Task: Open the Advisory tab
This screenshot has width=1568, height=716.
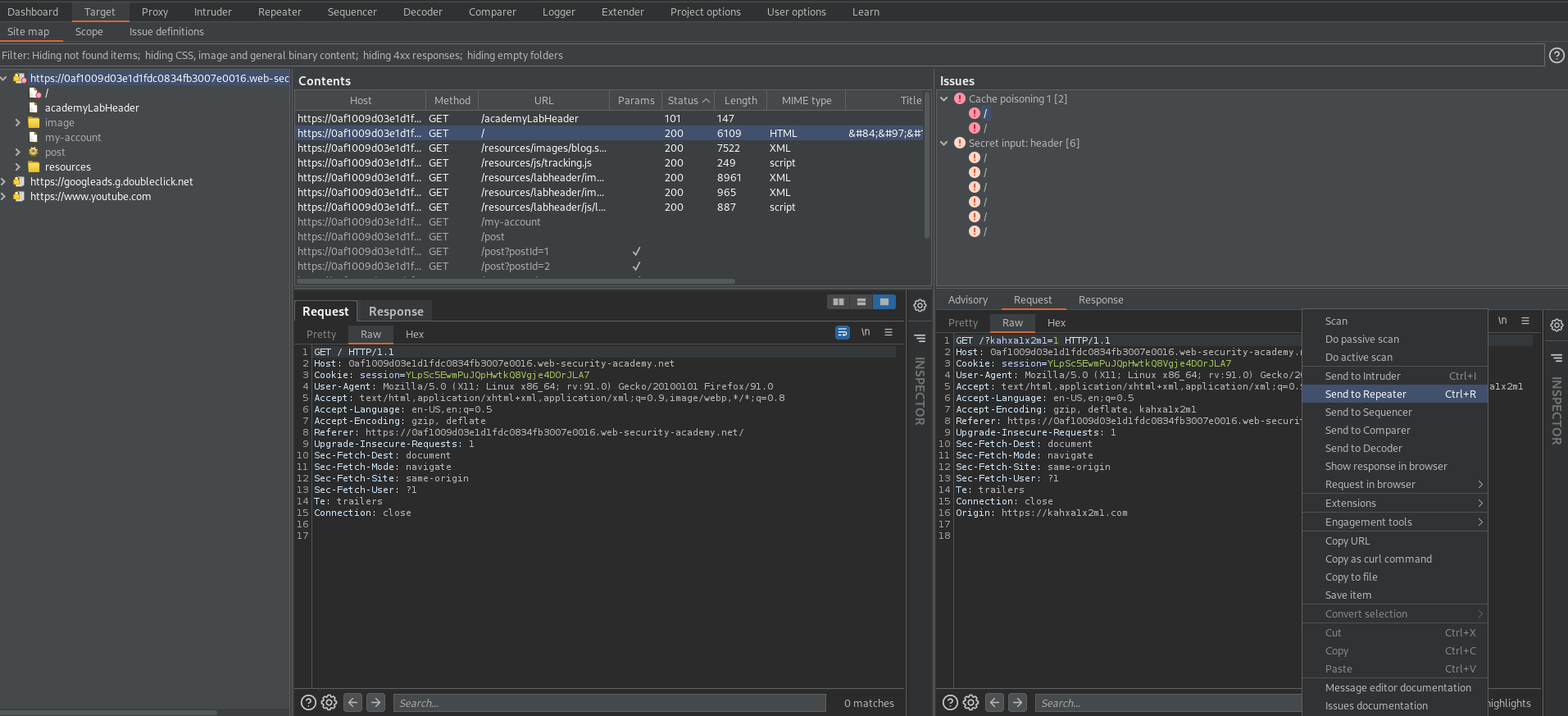Action: [968, 299]
